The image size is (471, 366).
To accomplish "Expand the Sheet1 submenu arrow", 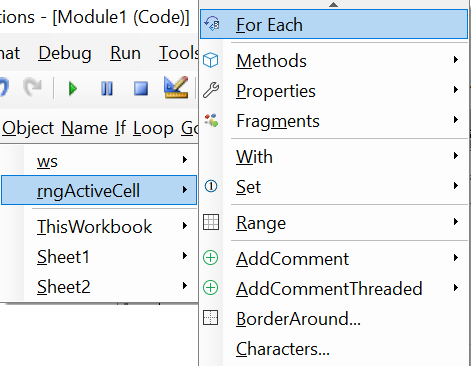I will (185, 256).
